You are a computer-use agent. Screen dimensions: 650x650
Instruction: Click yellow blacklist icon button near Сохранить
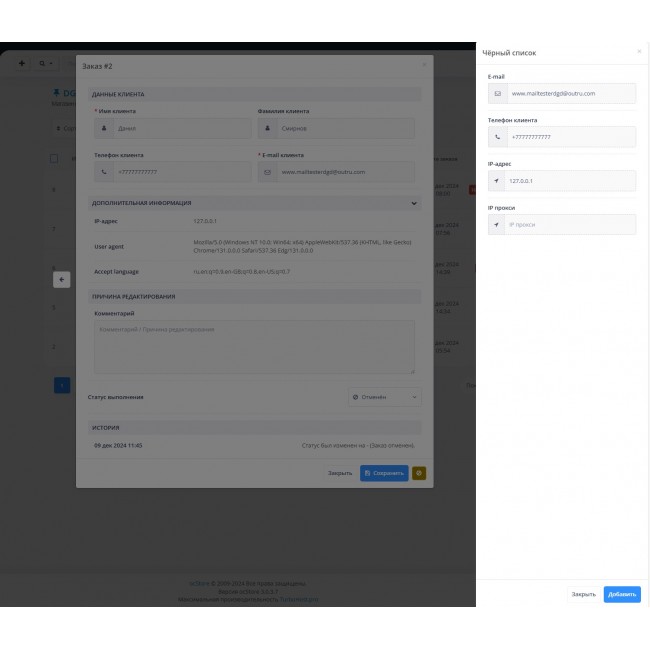point(419,473)
